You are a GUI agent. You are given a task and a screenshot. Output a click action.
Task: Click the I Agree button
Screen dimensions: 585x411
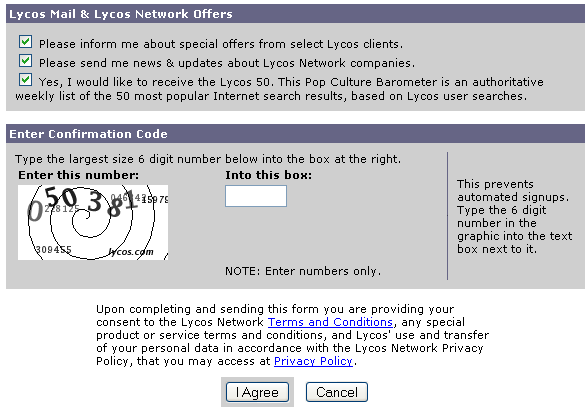[257, 392]
